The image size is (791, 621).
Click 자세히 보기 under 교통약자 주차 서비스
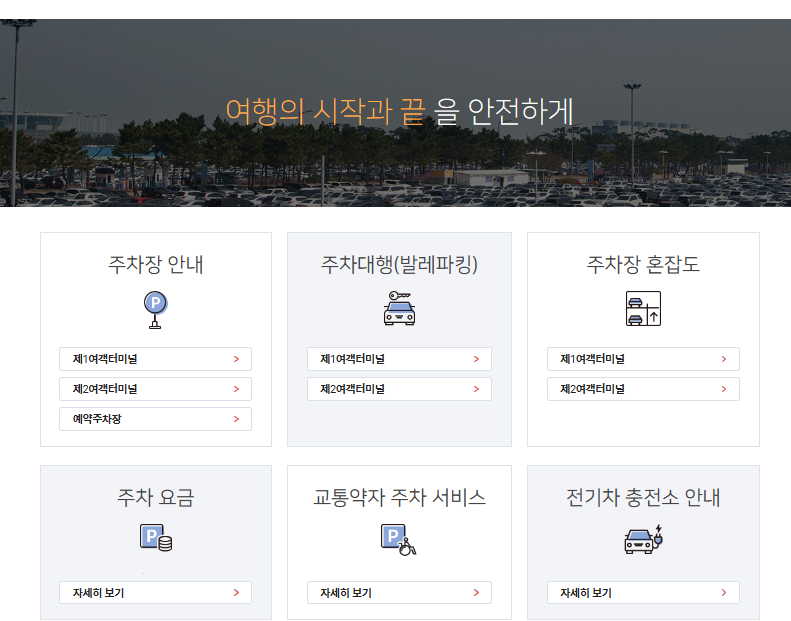click(399, 592)
